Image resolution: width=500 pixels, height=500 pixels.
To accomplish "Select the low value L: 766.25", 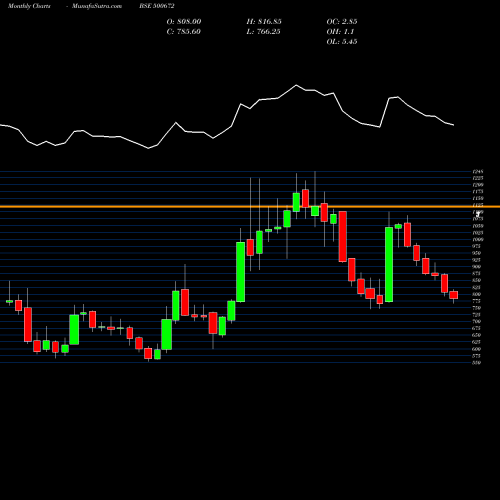I will click(x=263, y=32).
